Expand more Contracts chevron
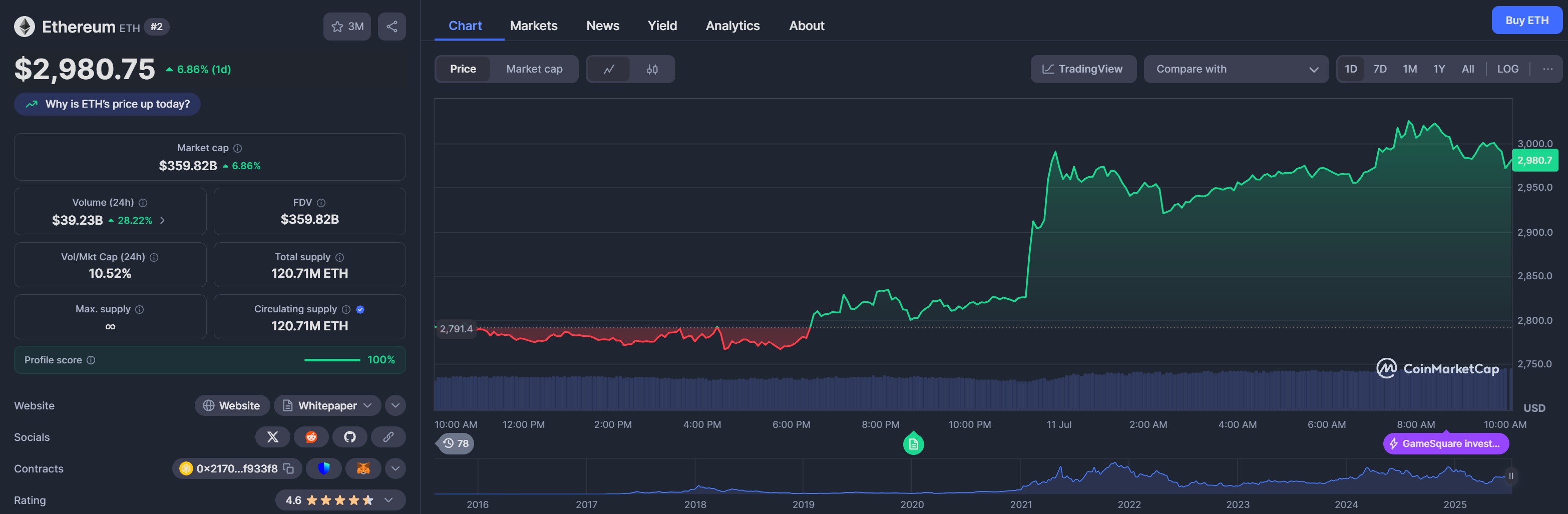The width and height of the screenshot is (1568, 514). [x=396, y=468]
